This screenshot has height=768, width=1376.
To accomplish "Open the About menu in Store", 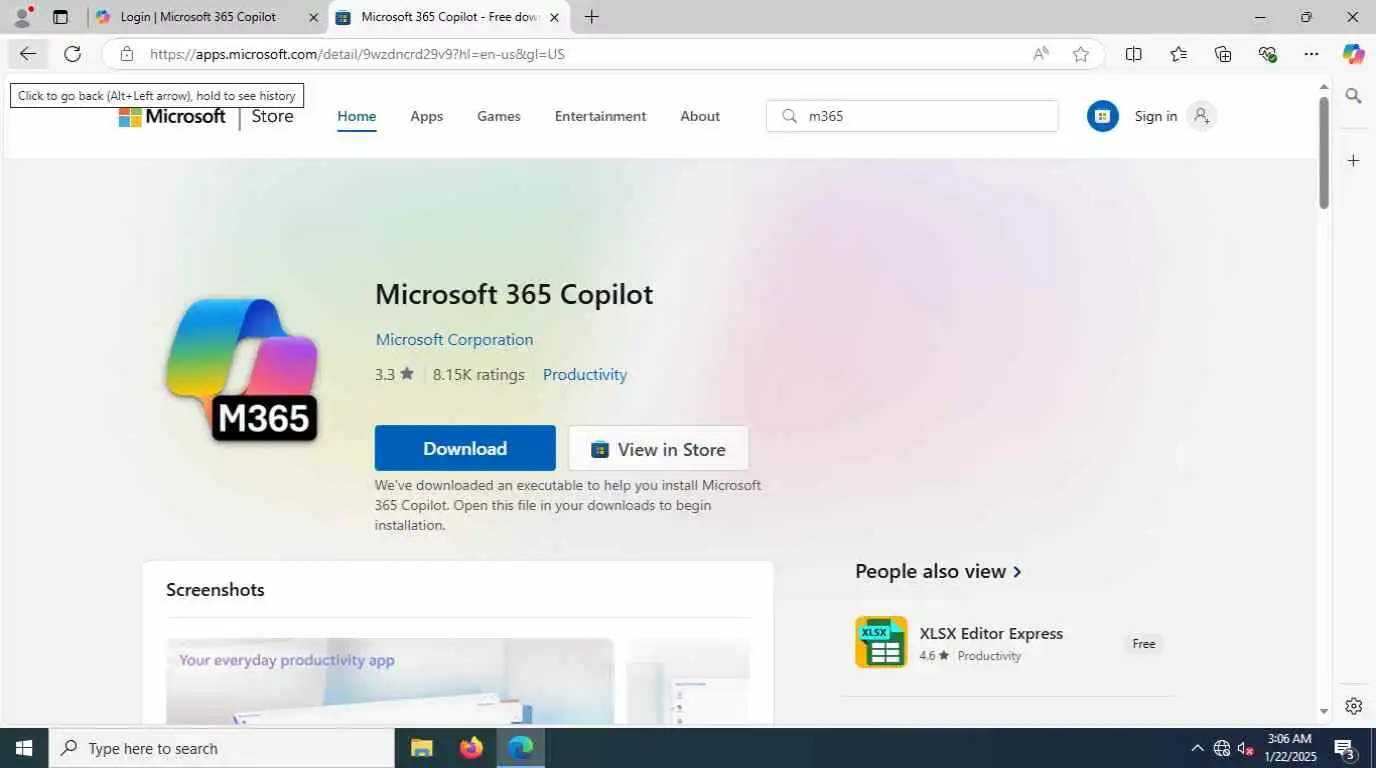I will click(700, 116).
